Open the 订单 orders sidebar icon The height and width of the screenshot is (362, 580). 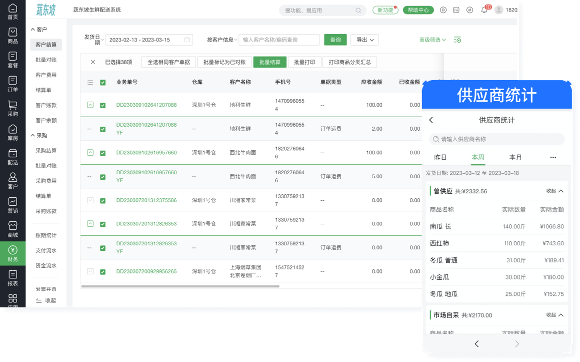pos(13,84)
